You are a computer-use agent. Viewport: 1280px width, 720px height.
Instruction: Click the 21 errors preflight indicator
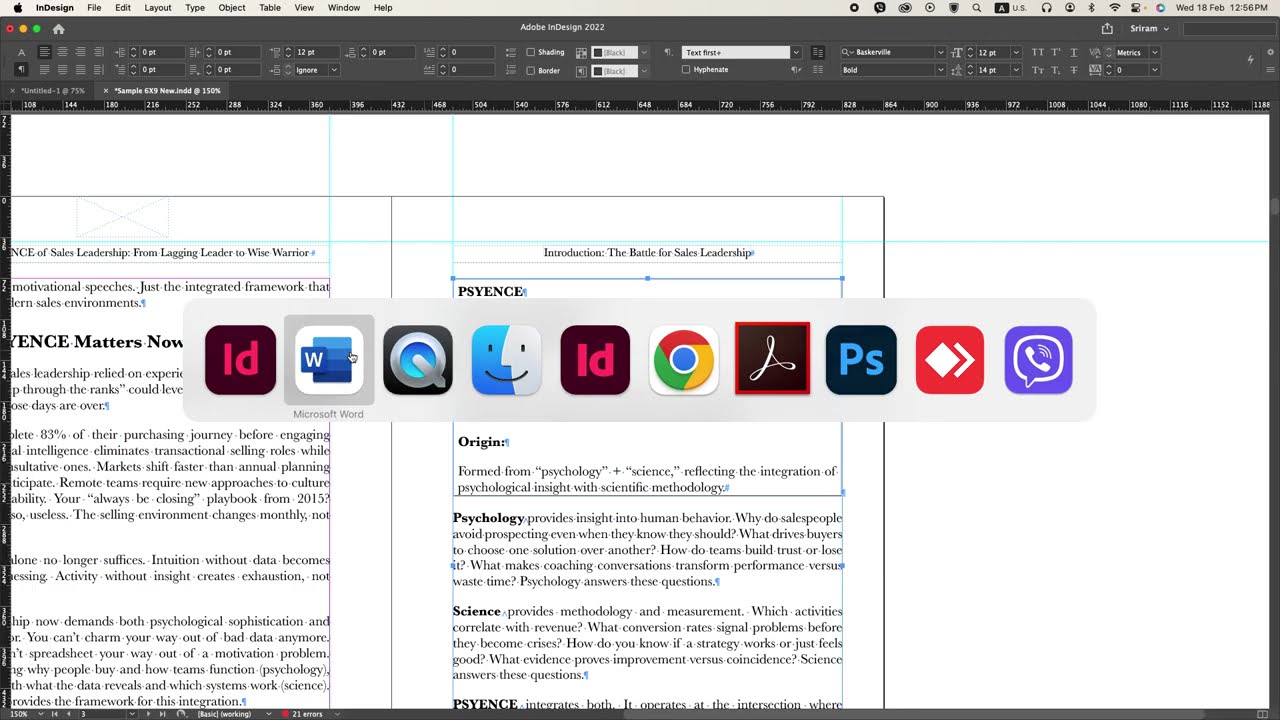(x=303, y=714)
